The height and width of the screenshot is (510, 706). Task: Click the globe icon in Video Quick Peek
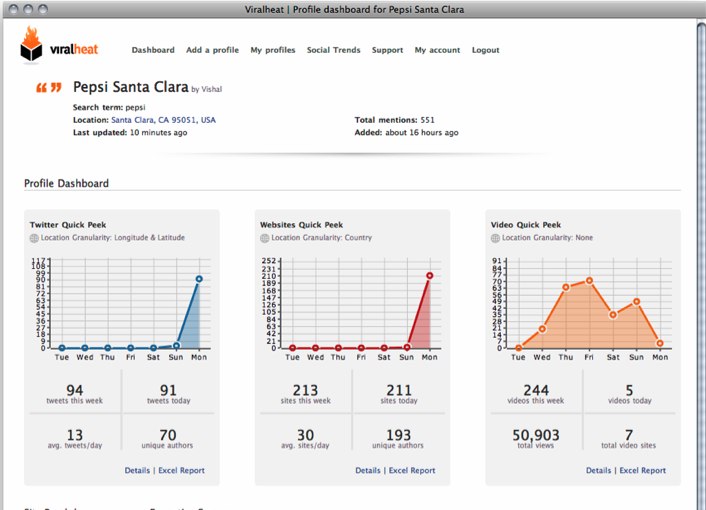495,238
